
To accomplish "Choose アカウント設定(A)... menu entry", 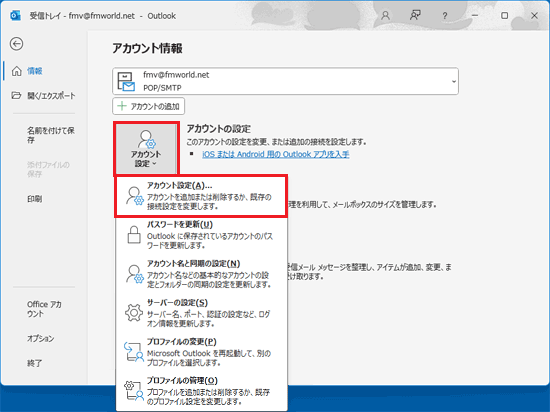I will (x=201, y=196).
